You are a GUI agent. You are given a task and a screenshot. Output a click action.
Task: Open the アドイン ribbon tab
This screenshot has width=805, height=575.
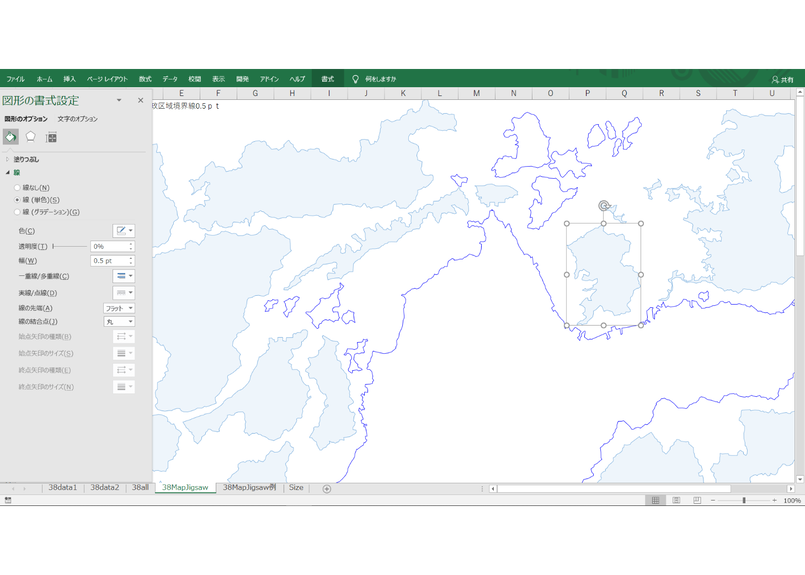point(269,79)
